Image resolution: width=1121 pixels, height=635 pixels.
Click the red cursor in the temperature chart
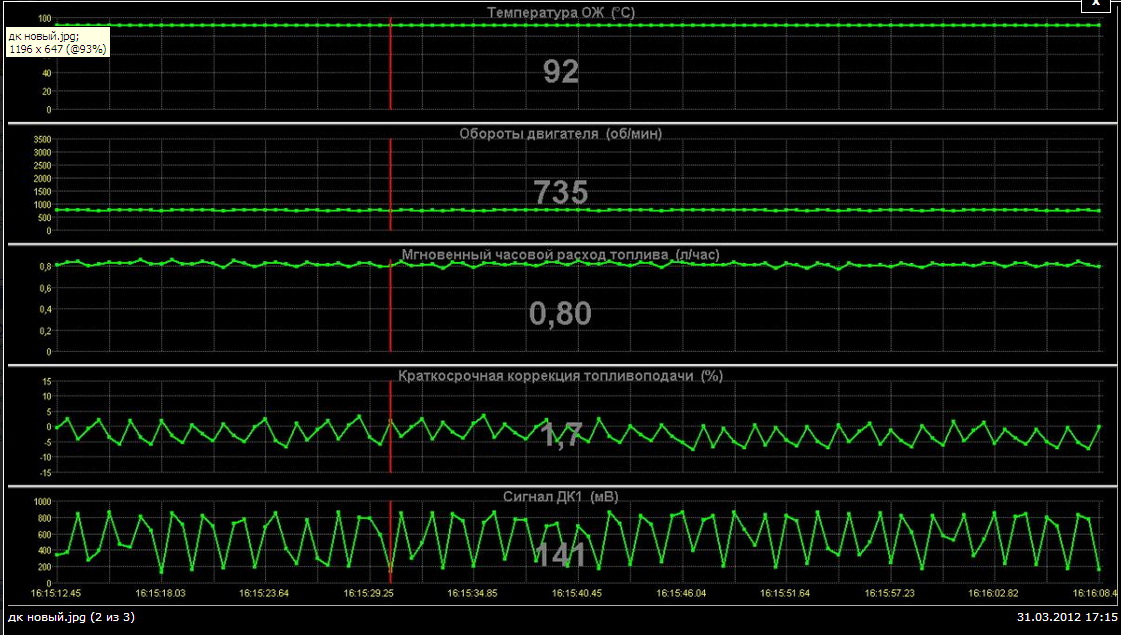(x=390, y=64)
